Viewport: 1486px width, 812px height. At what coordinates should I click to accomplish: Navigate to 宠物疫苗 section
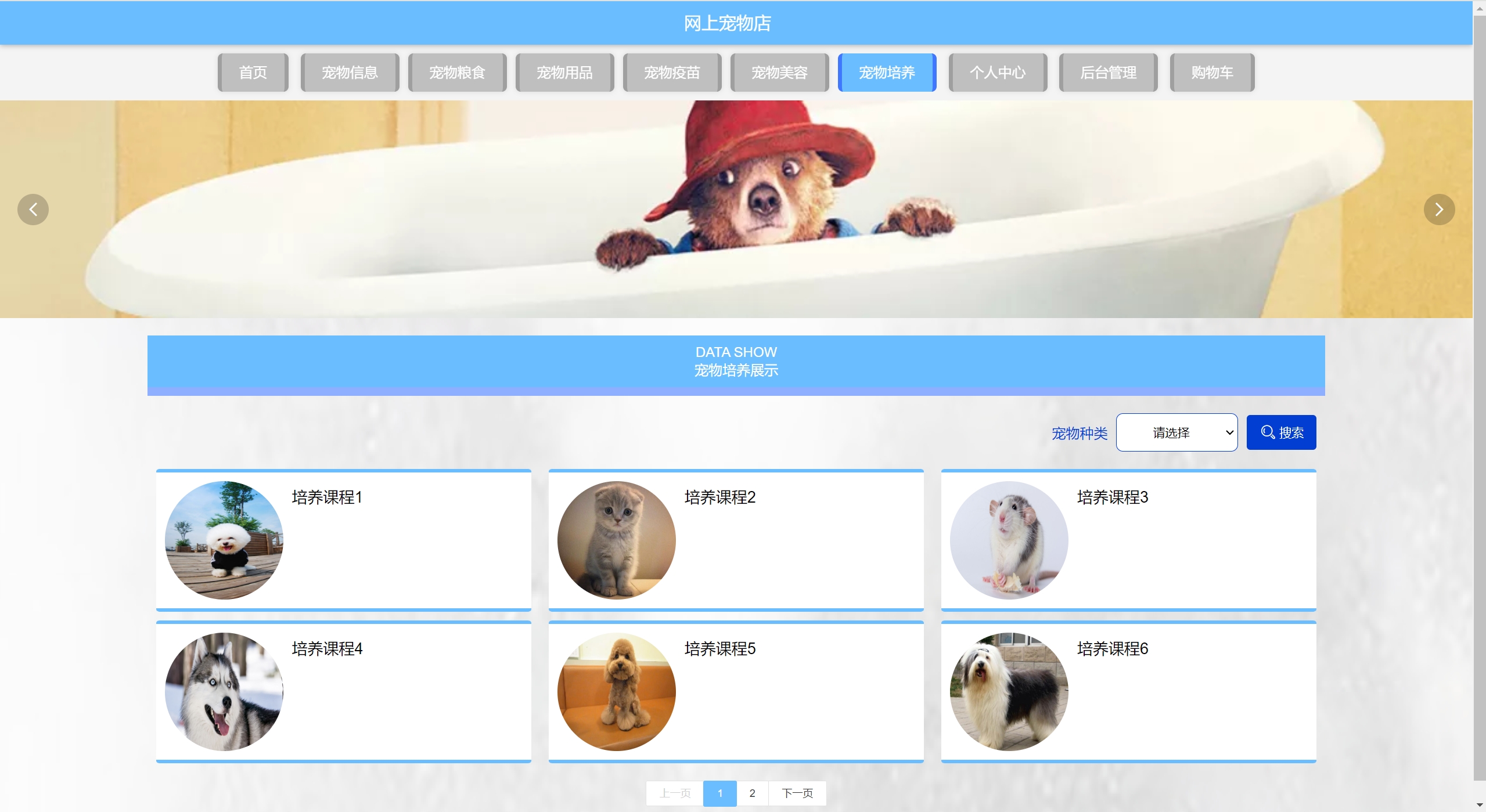(672, 73)
